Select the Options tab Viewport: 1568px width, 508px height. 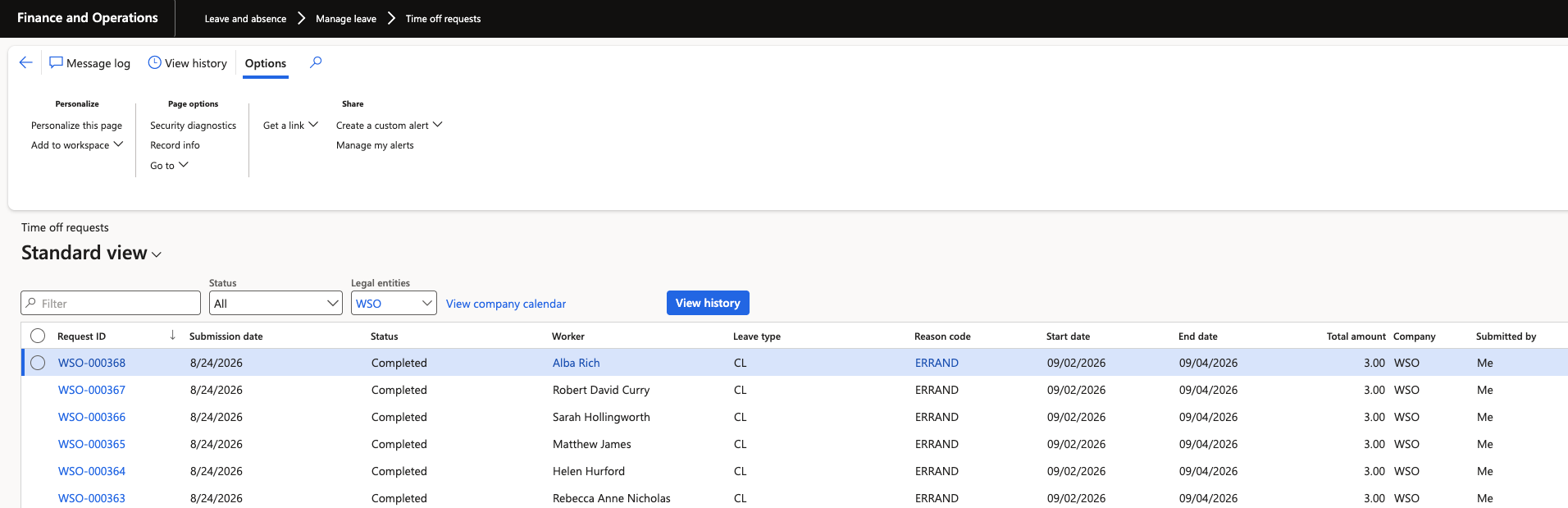[266, 63]
